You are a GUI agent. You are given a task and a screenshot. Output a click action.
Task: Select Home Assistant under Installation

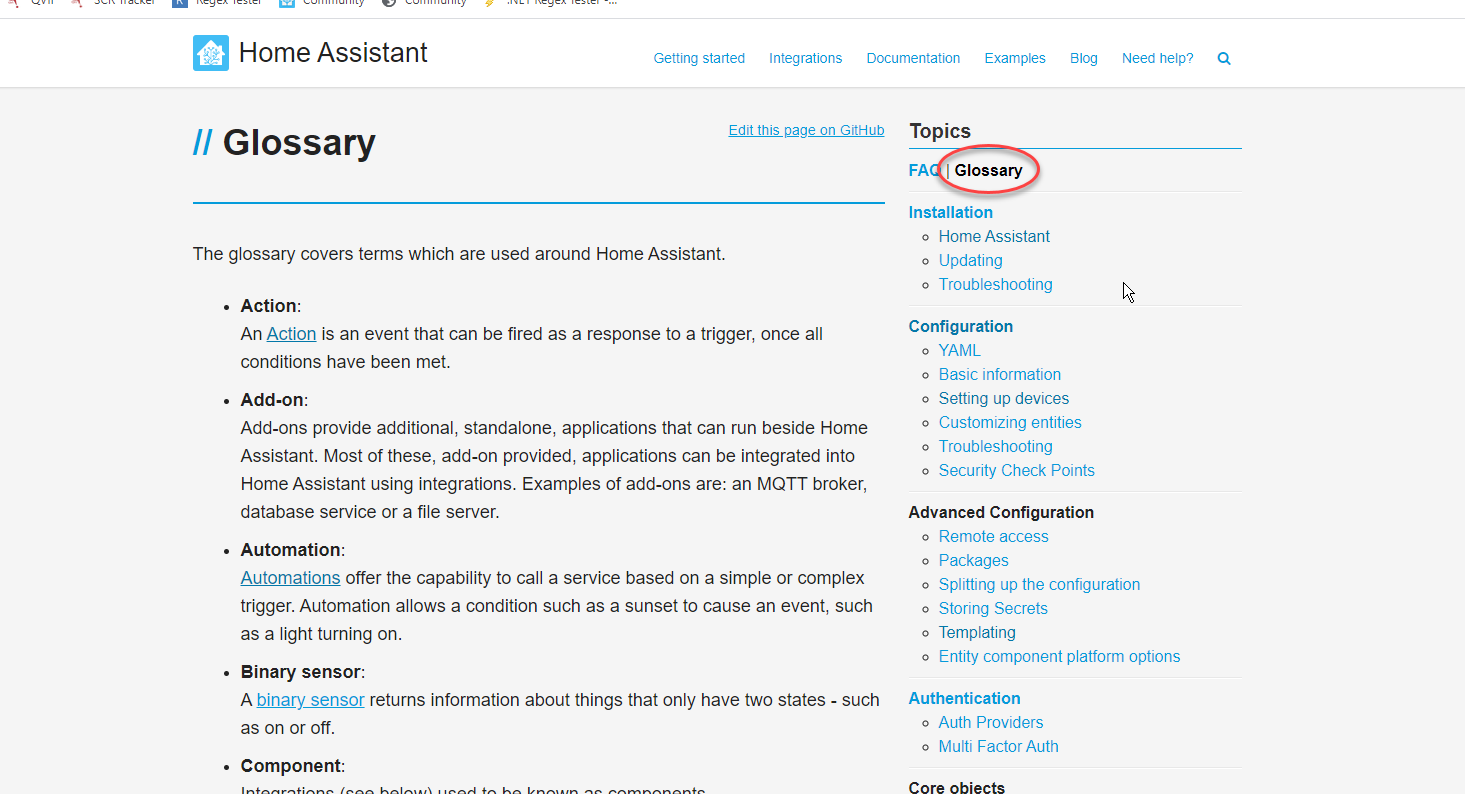point(994,236)
